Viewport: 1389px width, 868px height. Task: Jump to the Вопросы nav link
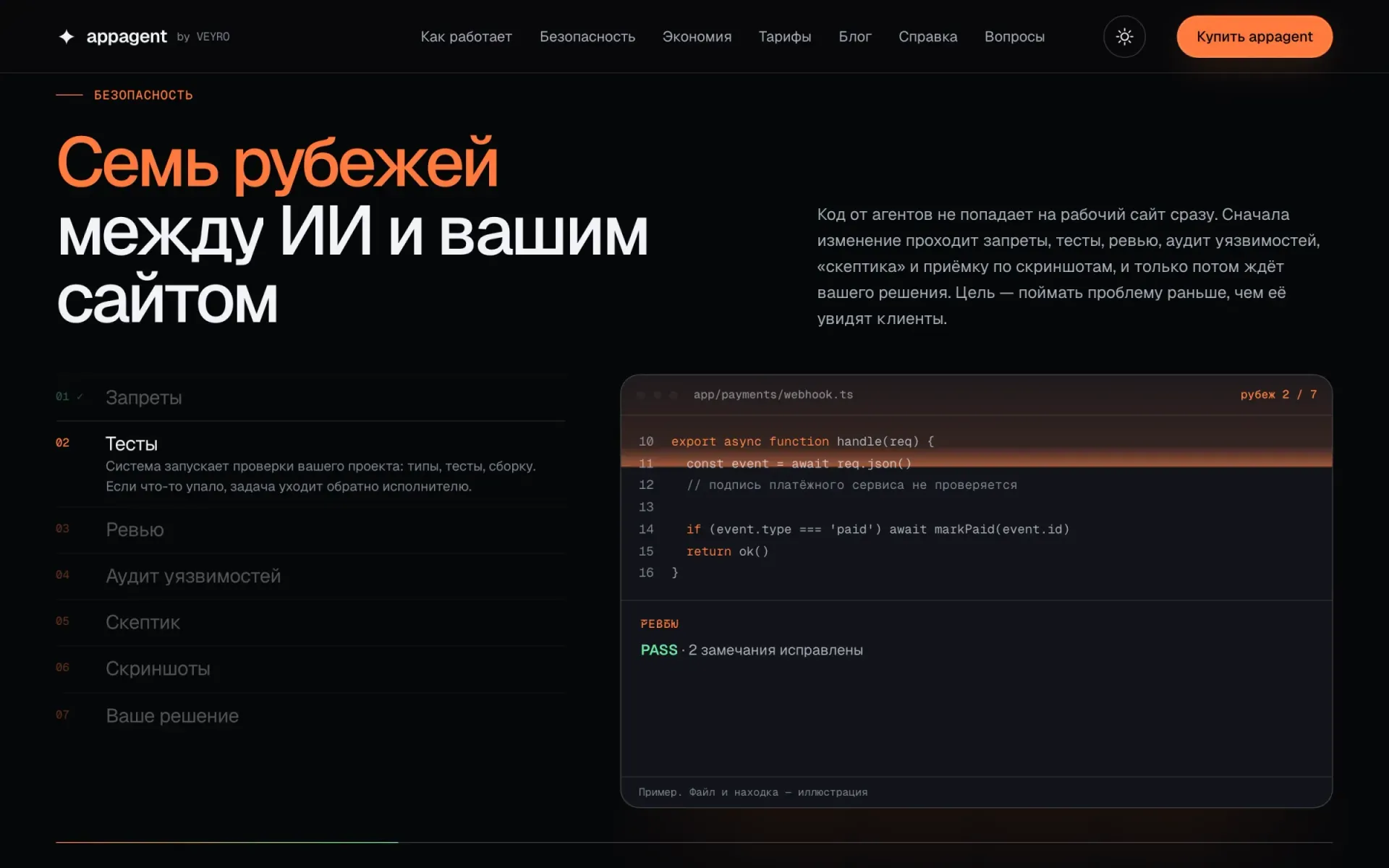tap(1014, 37)
